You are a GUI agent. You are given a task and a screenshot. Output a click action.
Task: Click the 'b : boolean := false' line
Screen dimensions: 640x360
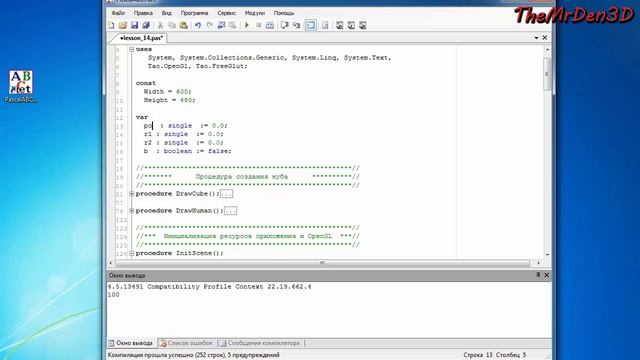[187, 151]
